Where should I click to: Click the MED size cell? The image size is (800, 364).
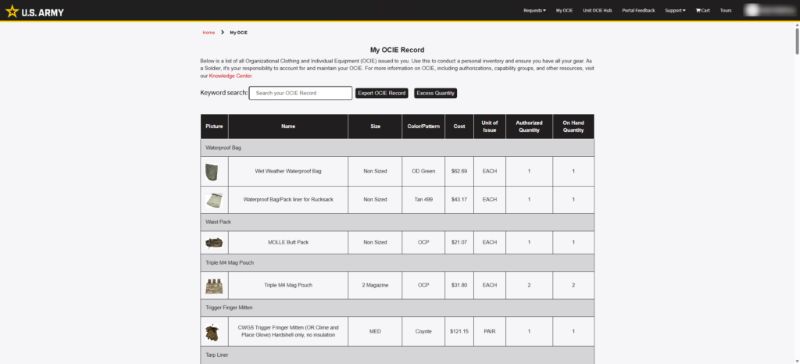click(375, 331)
